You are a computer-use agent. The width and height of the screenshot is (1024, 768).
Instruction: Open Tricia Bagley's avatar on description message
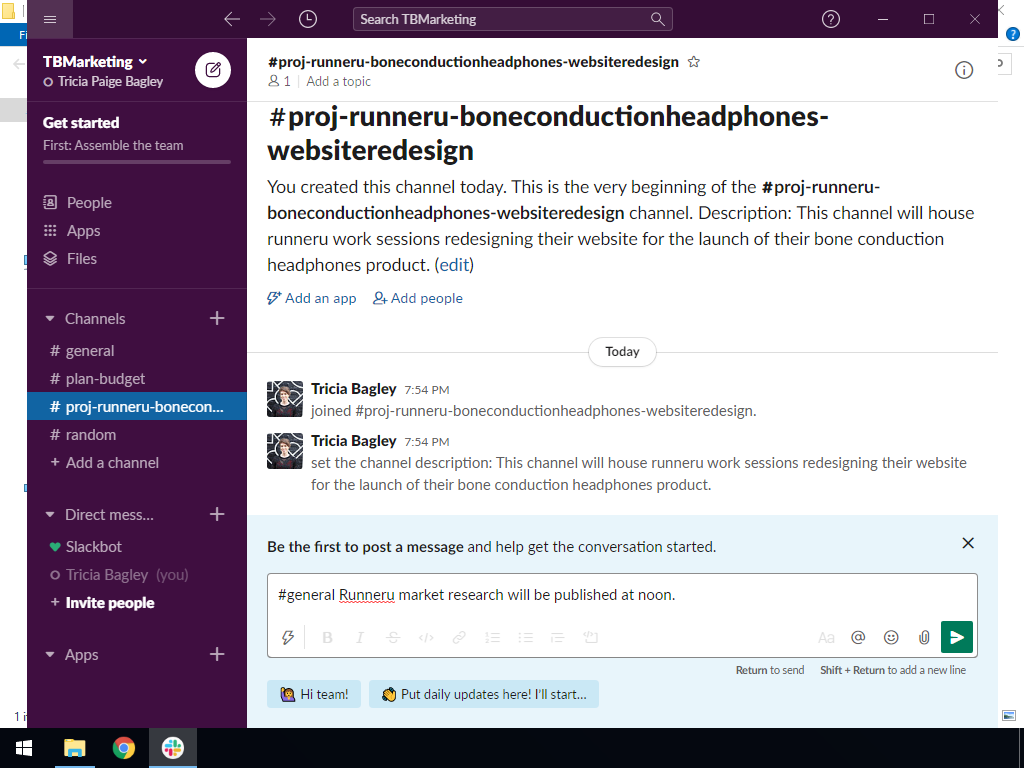tap(285, 451)
